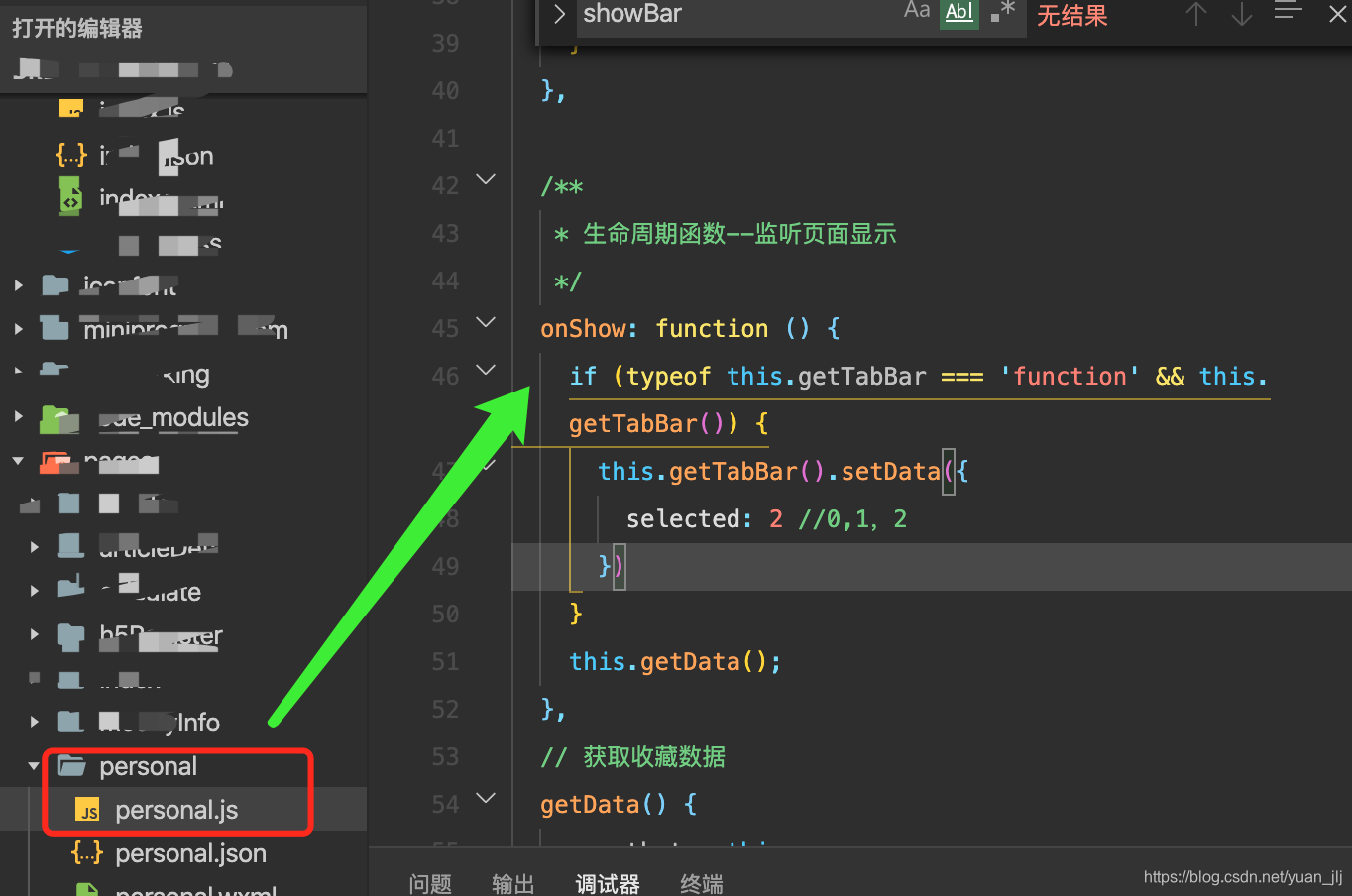
Task: Enable regular expression search in find bar
Action: [1003, 12]
